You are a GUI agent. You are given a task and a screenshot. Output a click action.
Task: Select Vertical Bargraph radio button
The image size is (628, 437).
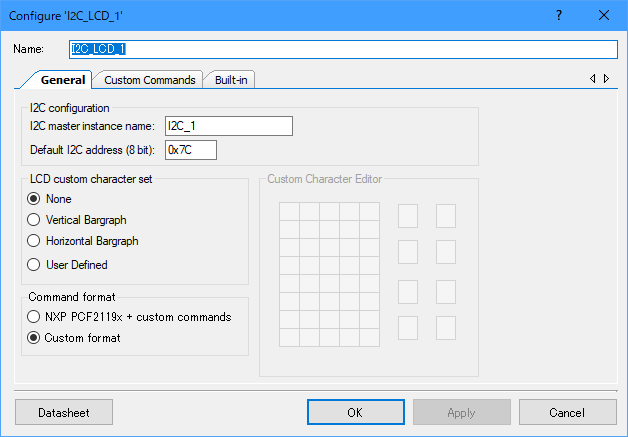point(35,219)
